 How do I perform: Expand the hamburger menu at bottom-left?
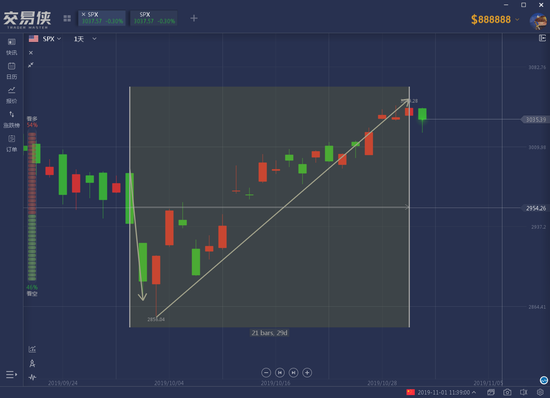[x=11, y=375]
